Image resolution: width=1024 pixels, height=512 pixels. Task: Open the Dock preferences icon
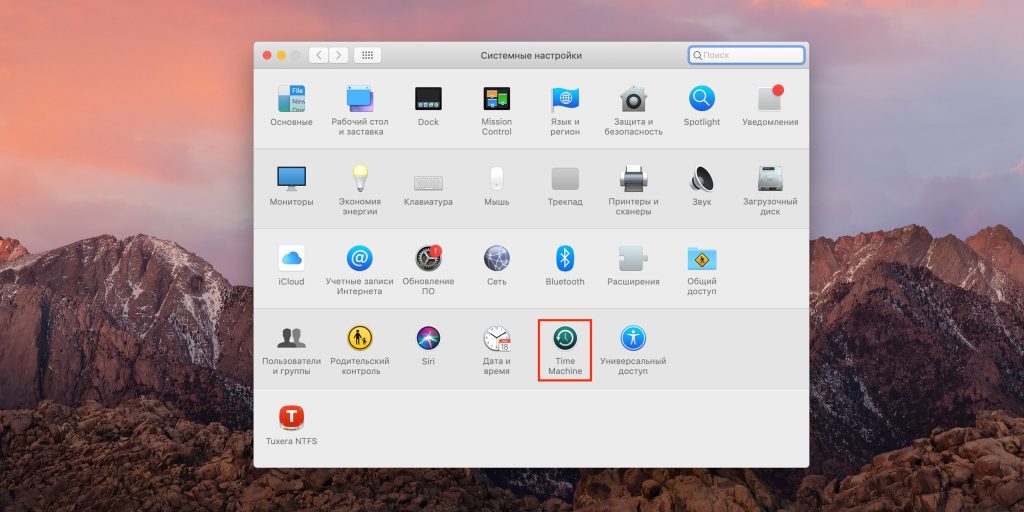(428, 99)
